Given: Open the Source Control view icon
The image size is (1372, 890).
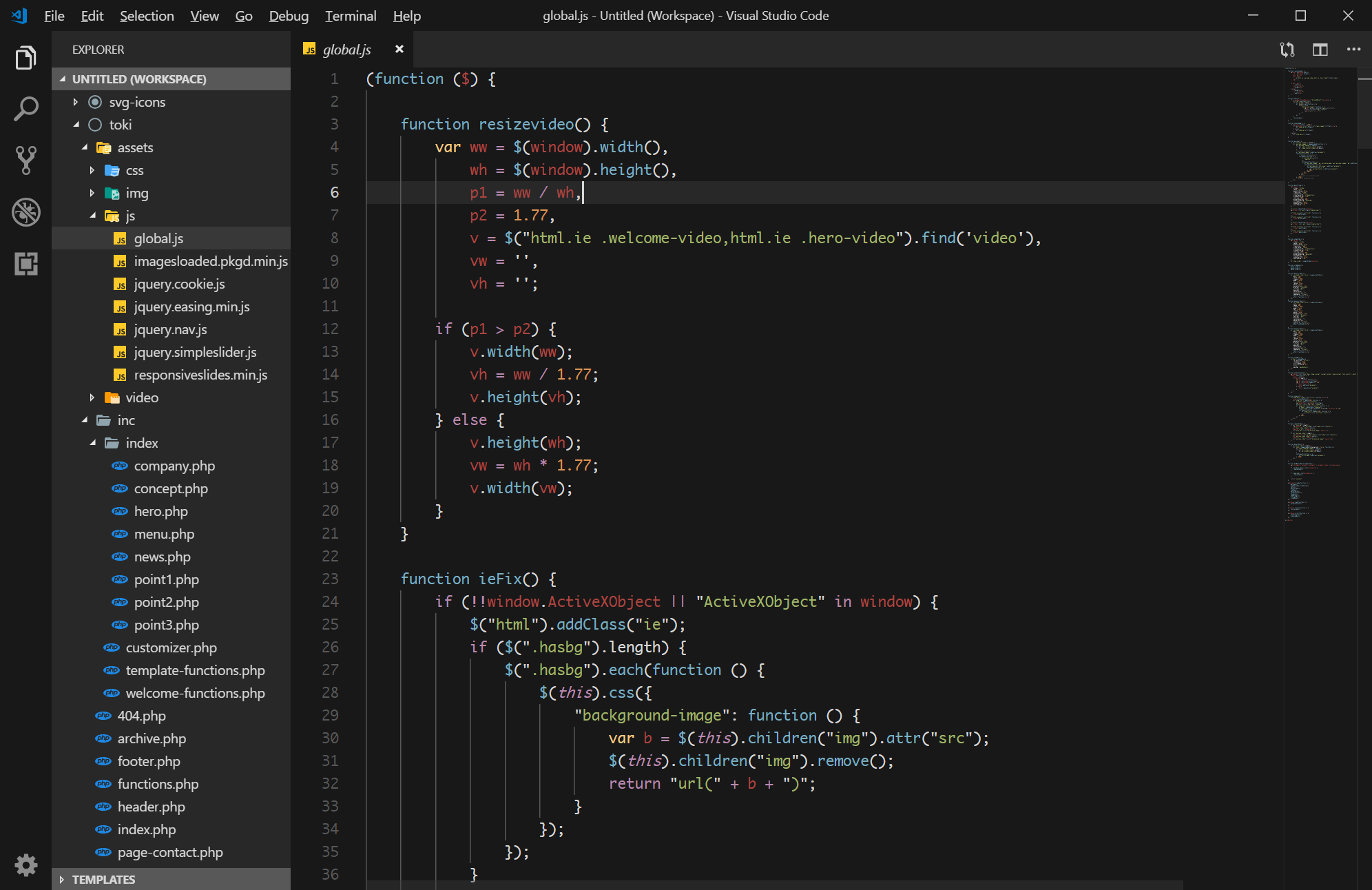Looking at the screenshot, I should click(25, 160).
